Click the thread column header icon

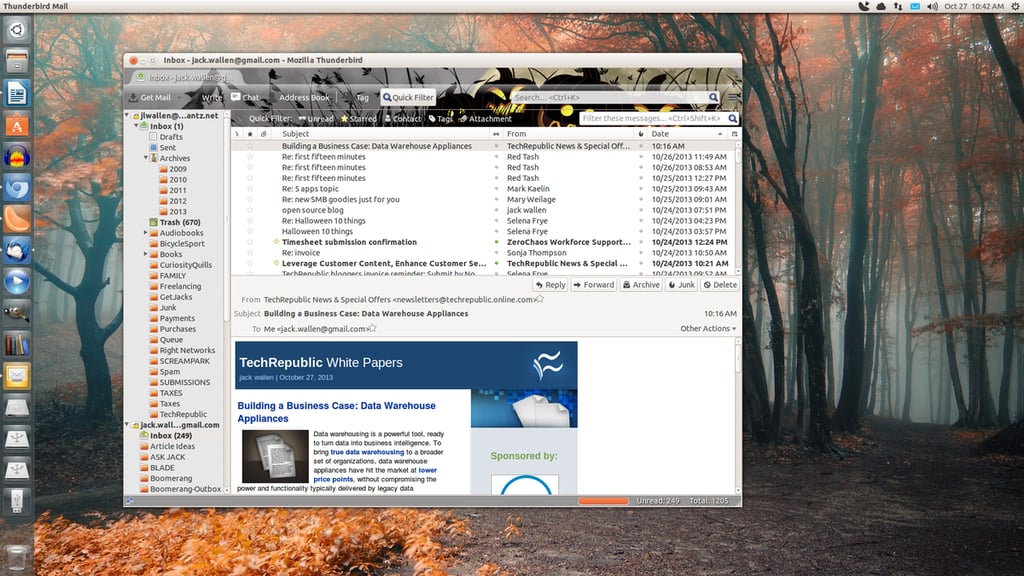(x=237, y=134)
